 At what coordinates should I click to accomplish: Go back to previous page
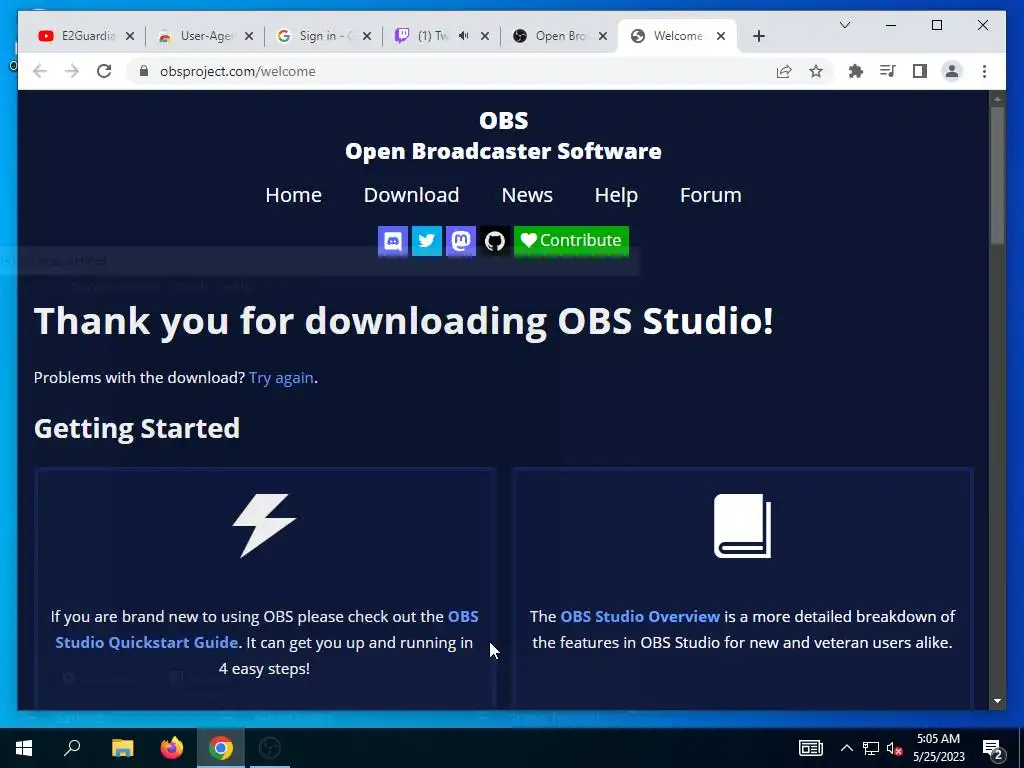40,71
